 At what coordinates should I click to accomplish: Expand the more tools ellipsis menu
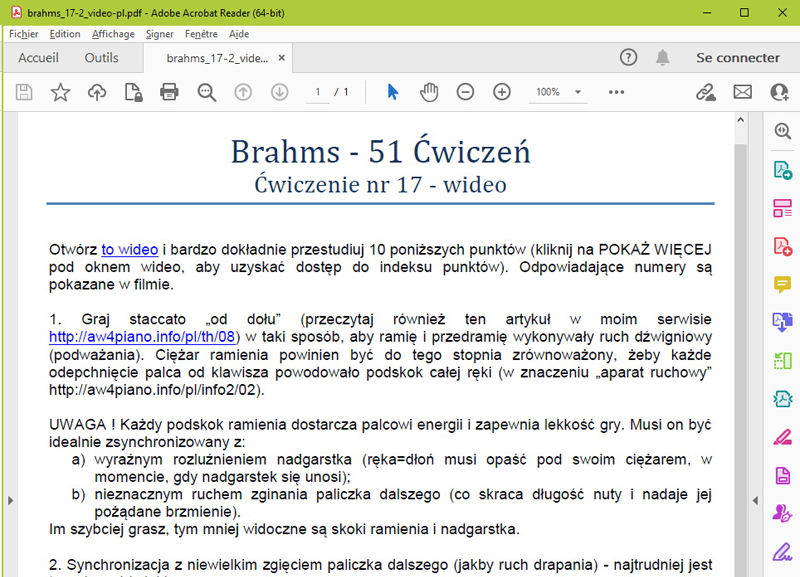point(616,92)
